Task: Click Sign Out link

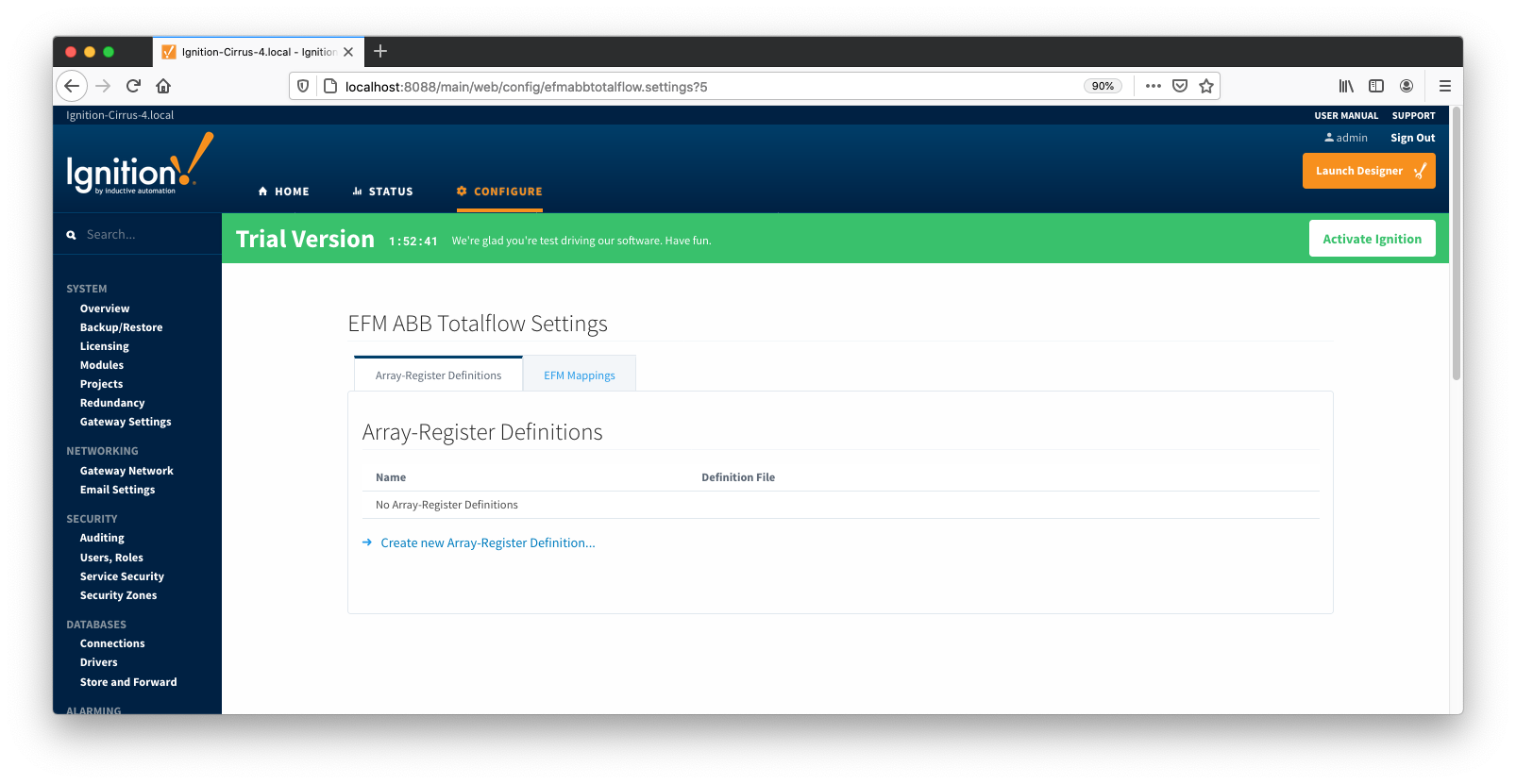Action: 1412,138
